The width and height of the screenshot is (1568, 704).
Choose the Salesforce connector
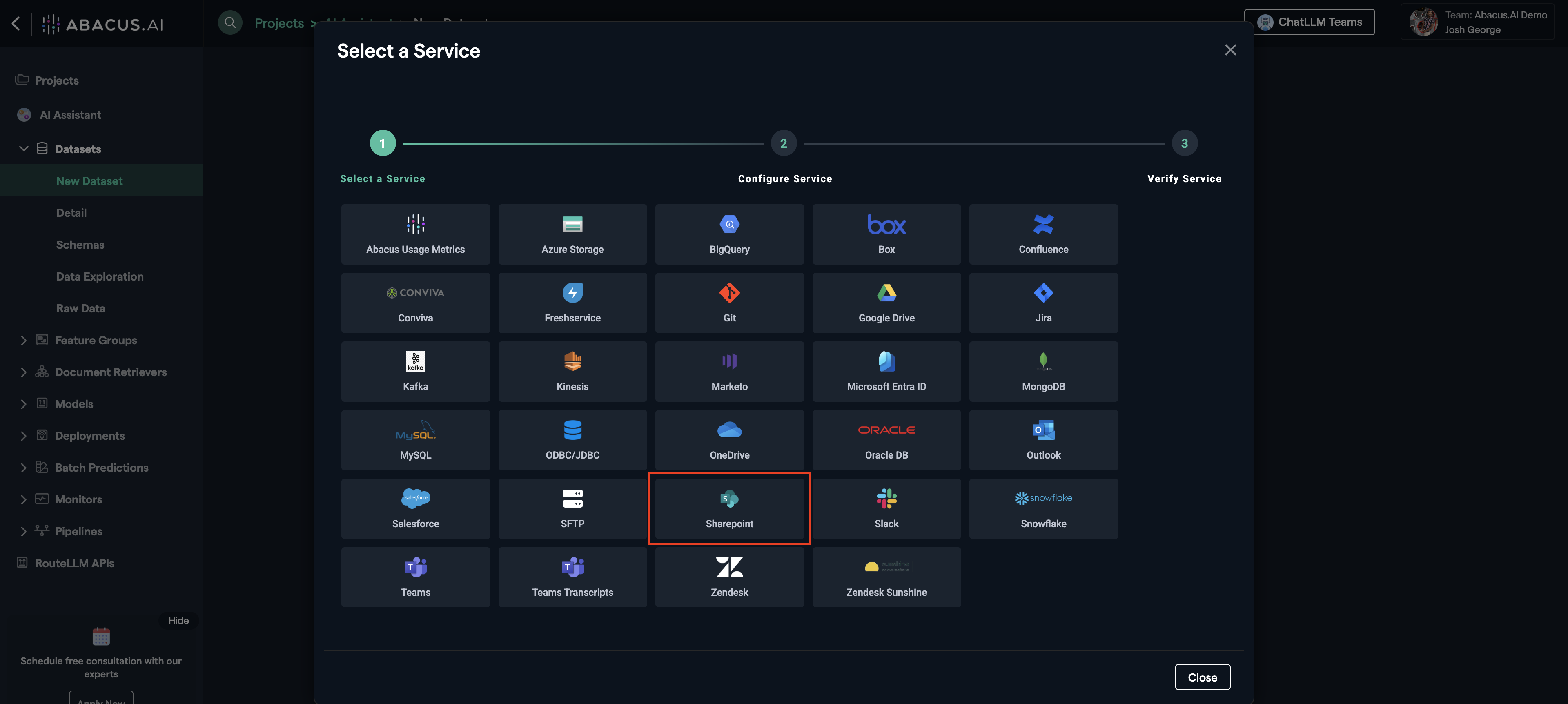pos(415,508)
